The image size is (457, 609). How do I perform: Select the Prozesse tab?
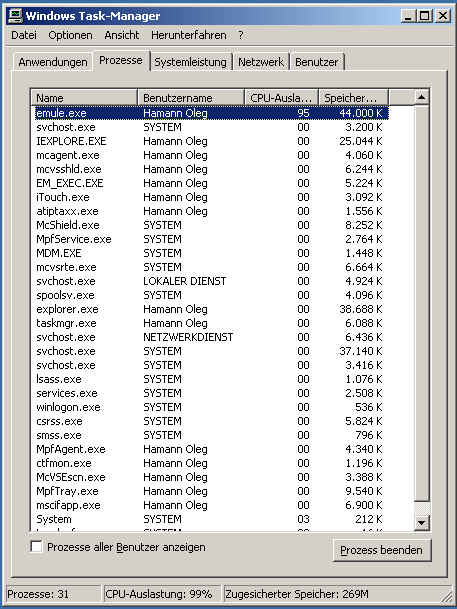(x=121, y=61)
